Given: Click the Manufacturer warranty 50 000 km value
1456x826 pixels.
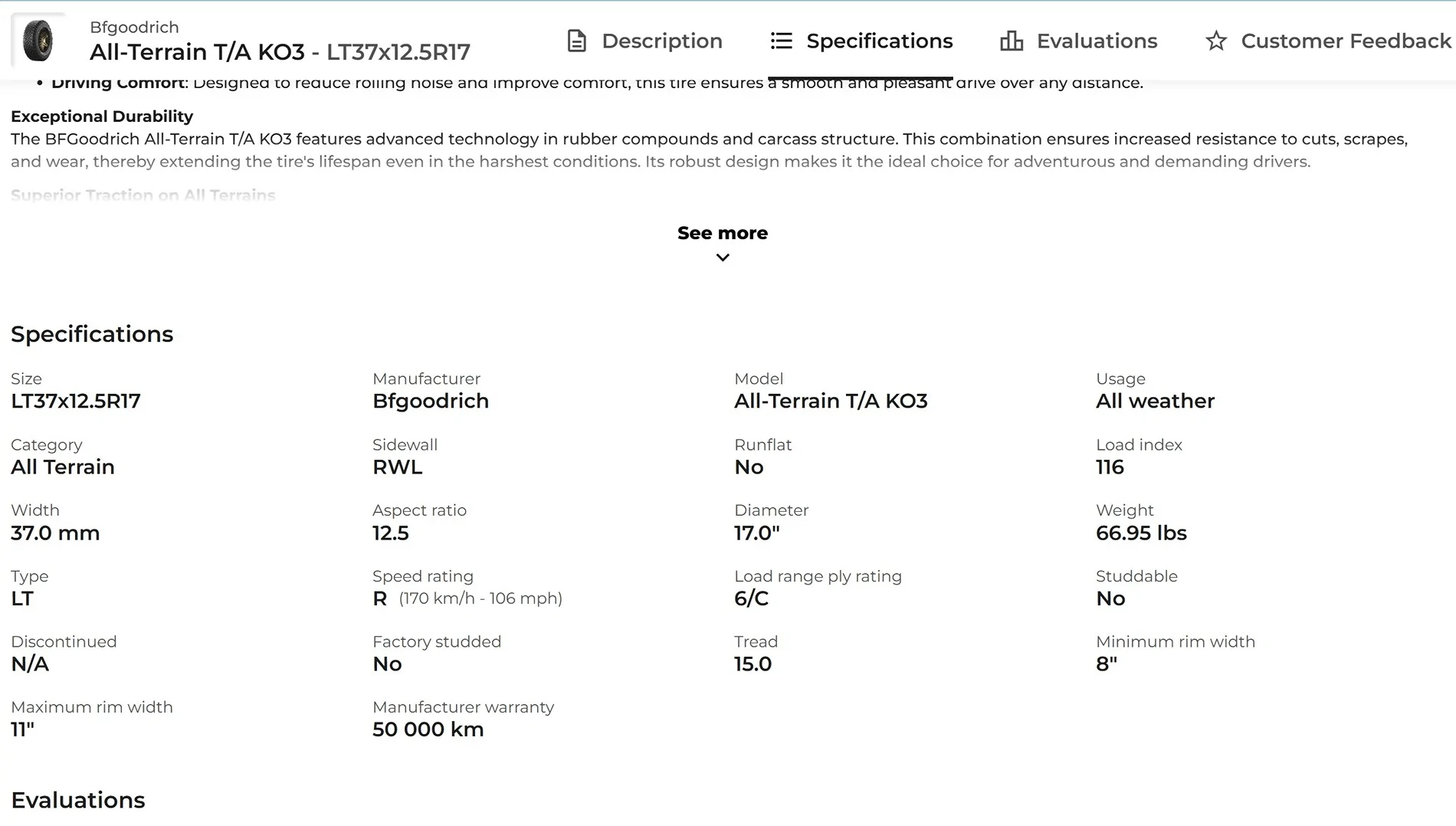Looking at the screenshot, I should (x=428, y=729).
